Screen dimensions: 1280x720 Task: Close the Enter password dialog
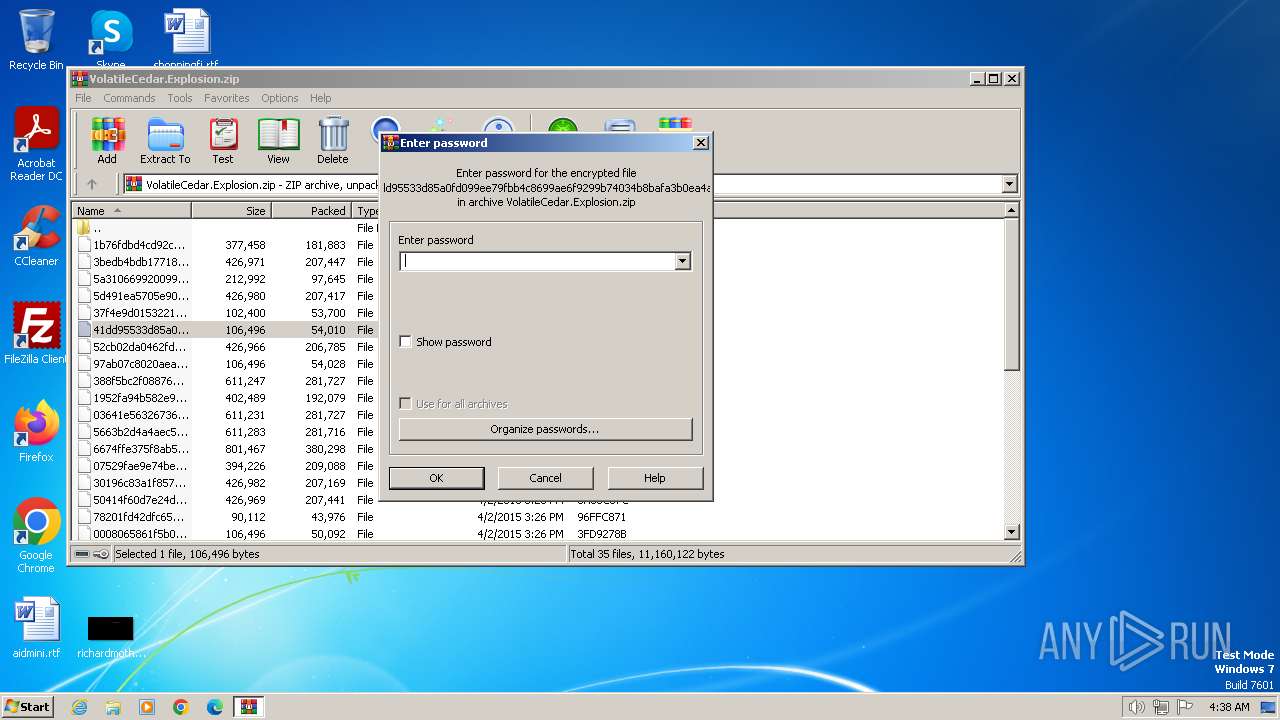(x=700, y=143)
